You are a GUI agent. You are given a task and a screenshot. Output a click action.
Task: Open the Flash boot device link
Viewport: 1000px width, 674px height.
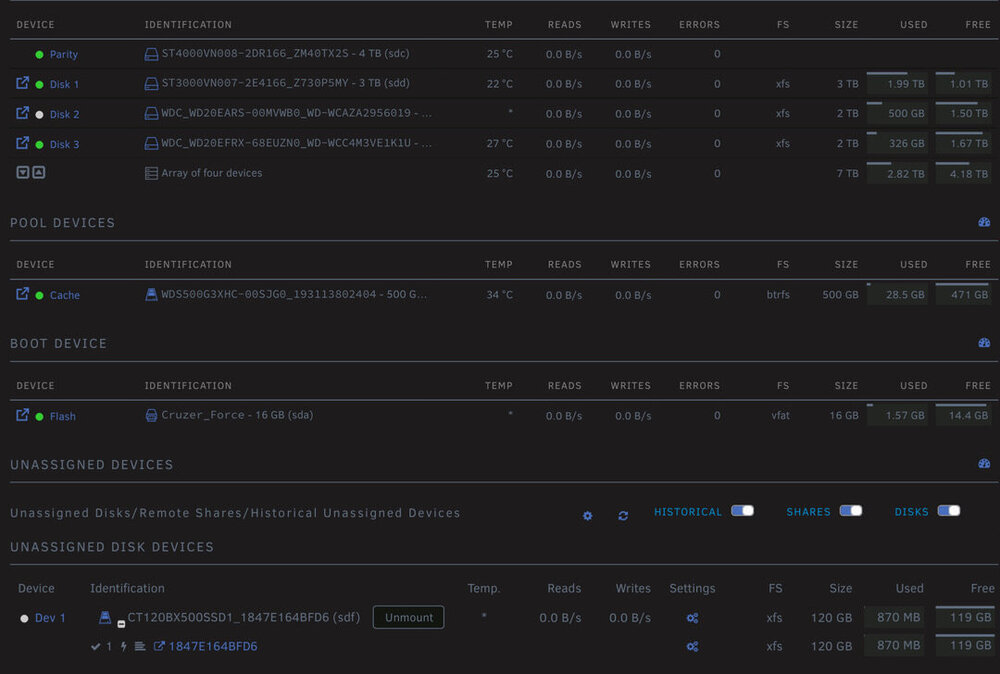coord(62,416)
